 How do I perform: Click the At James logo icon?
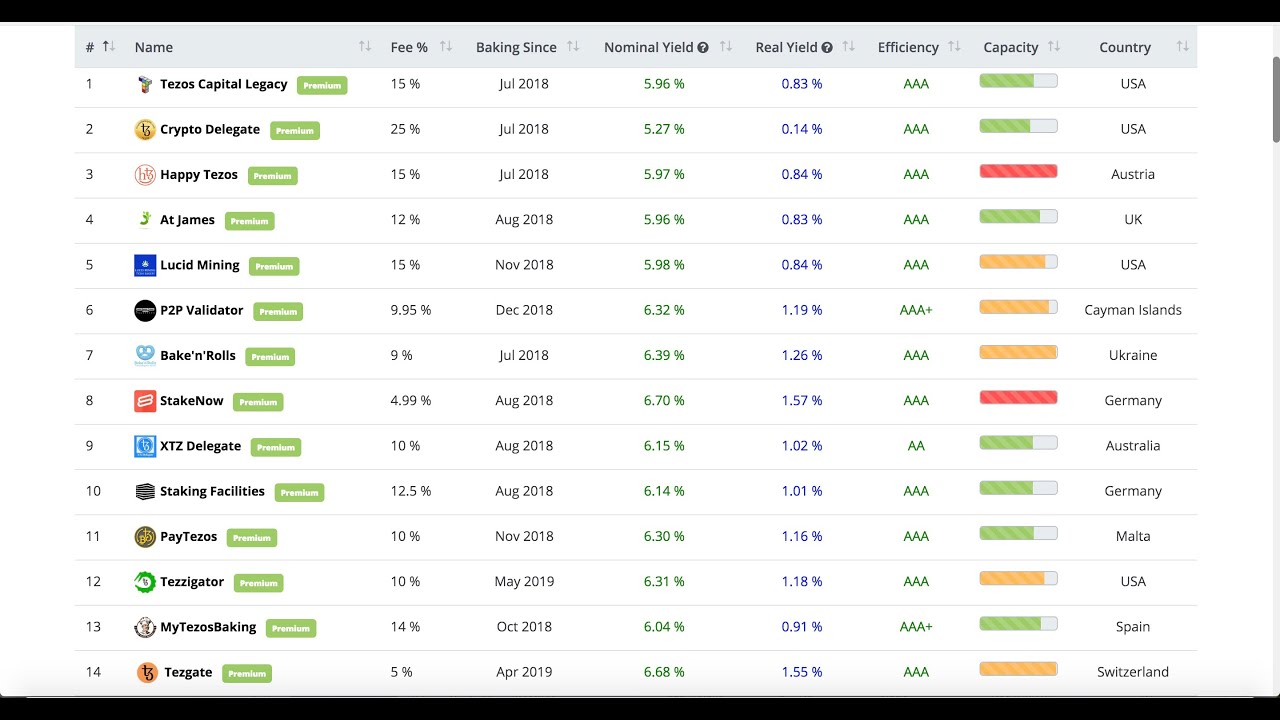(x=145, y=220)
